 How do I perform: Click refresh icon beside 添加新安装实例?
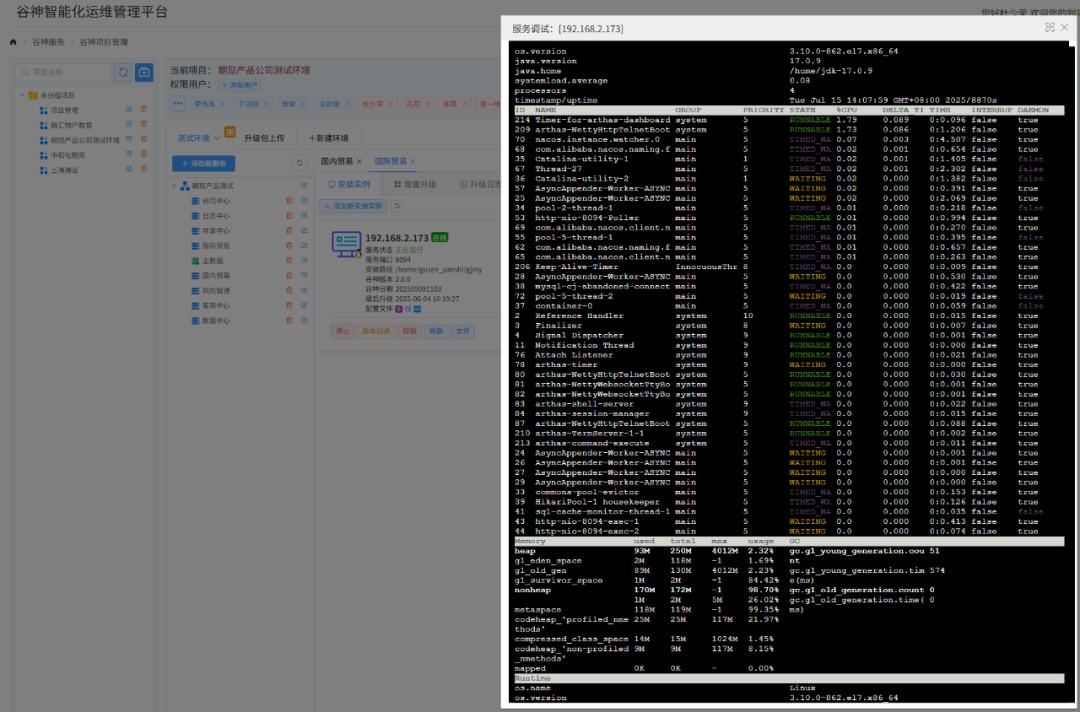pos(397,206)
